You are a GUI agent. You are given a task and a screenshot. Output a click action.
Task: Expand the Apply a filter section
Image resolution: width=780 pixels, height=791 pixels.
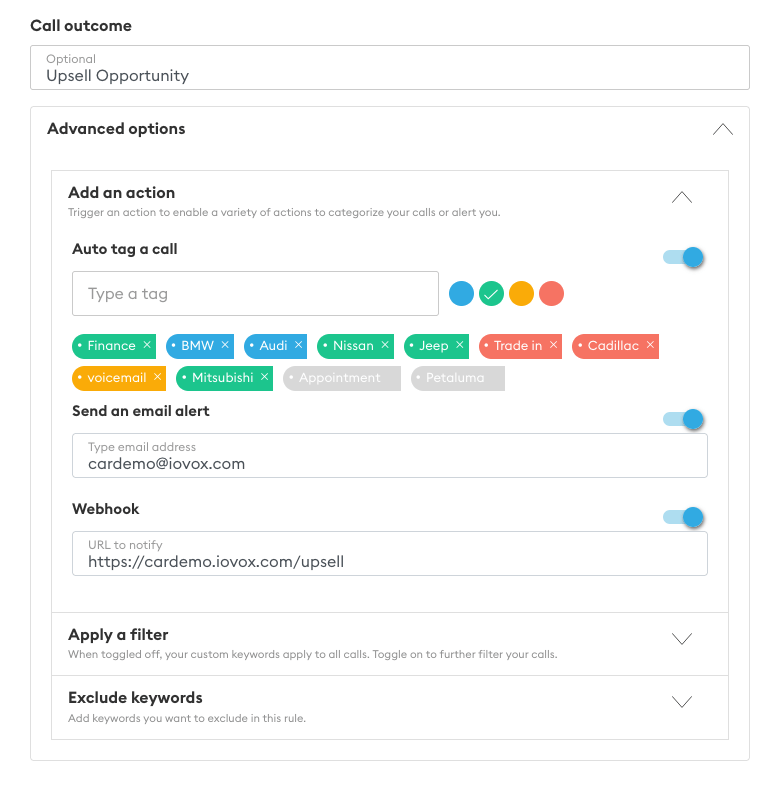click(682, 639)
